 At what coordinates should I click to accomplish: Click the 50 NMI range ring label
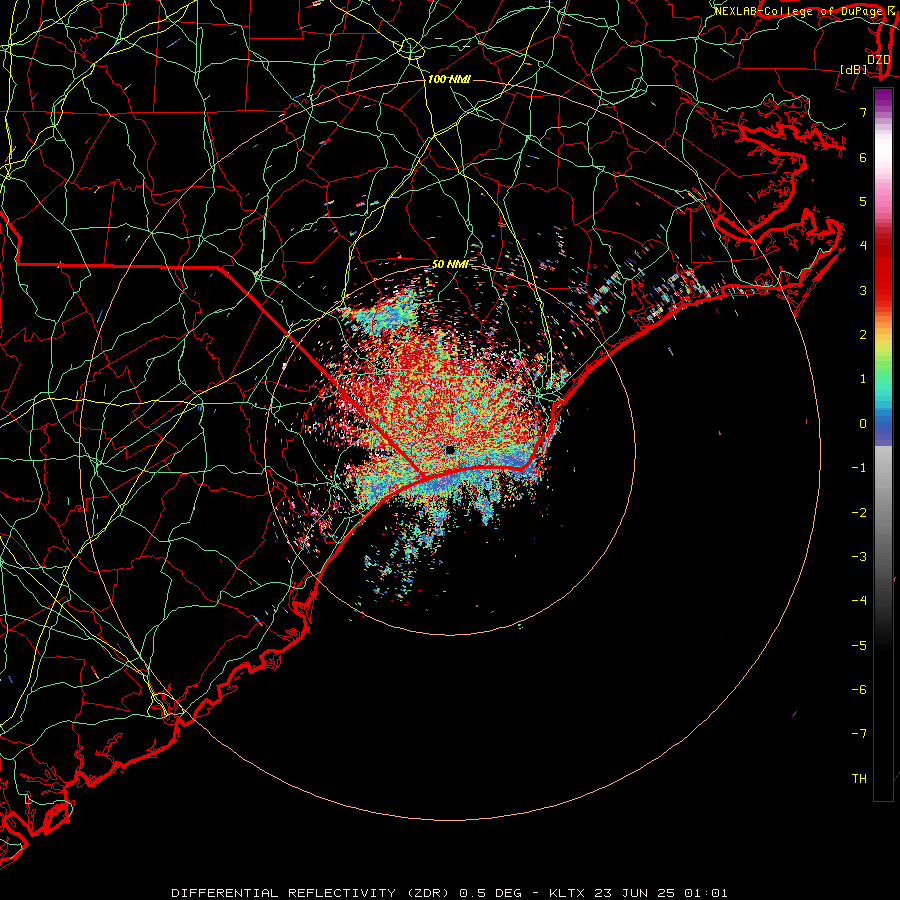tap(449, 264)
